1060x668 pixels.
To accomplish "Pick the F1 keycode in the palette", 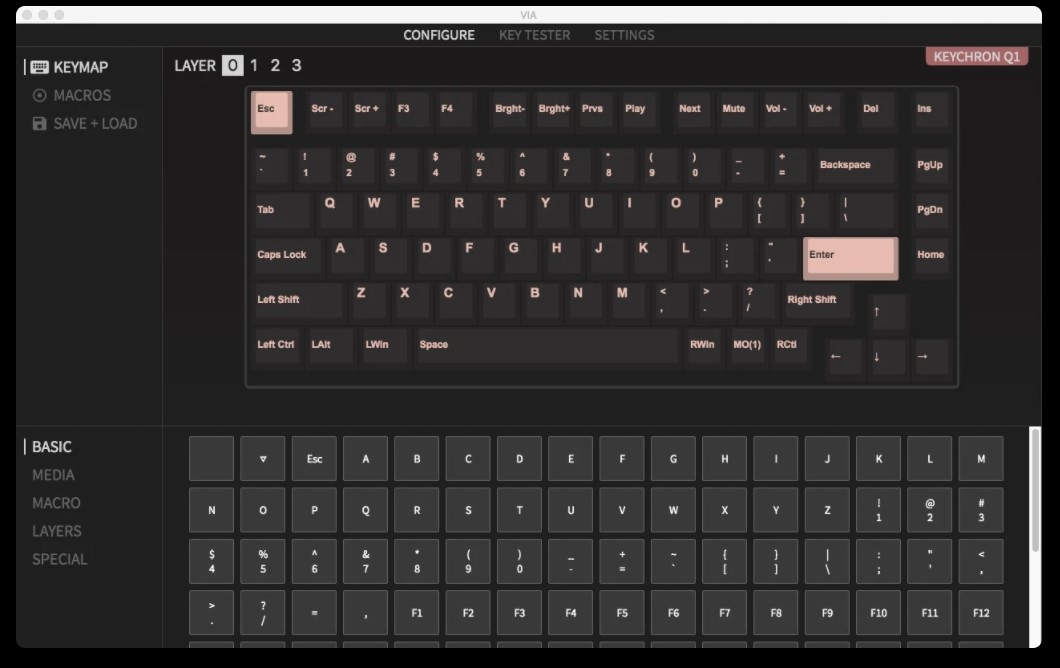I will pyautogui.click(x=417, y=613).
